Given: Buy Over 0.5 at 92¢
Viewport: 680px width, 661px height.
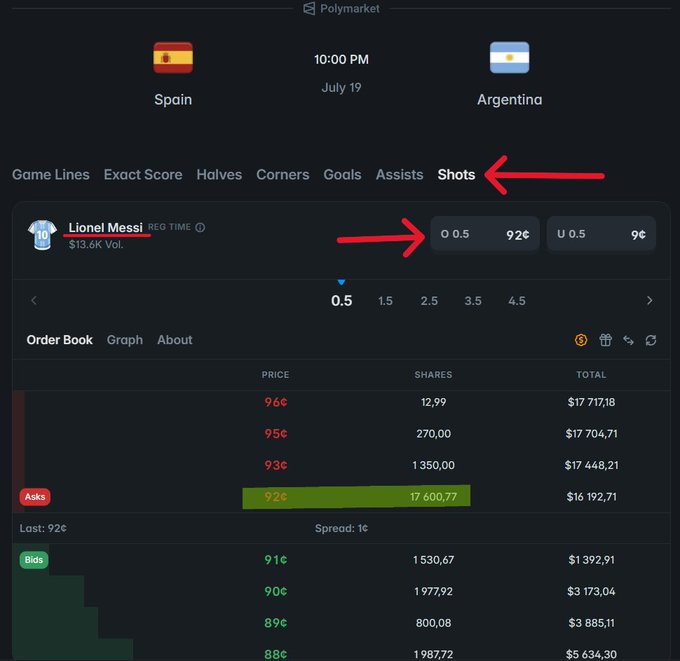Looking at the screenshot, I should click(x=485, y=234).
